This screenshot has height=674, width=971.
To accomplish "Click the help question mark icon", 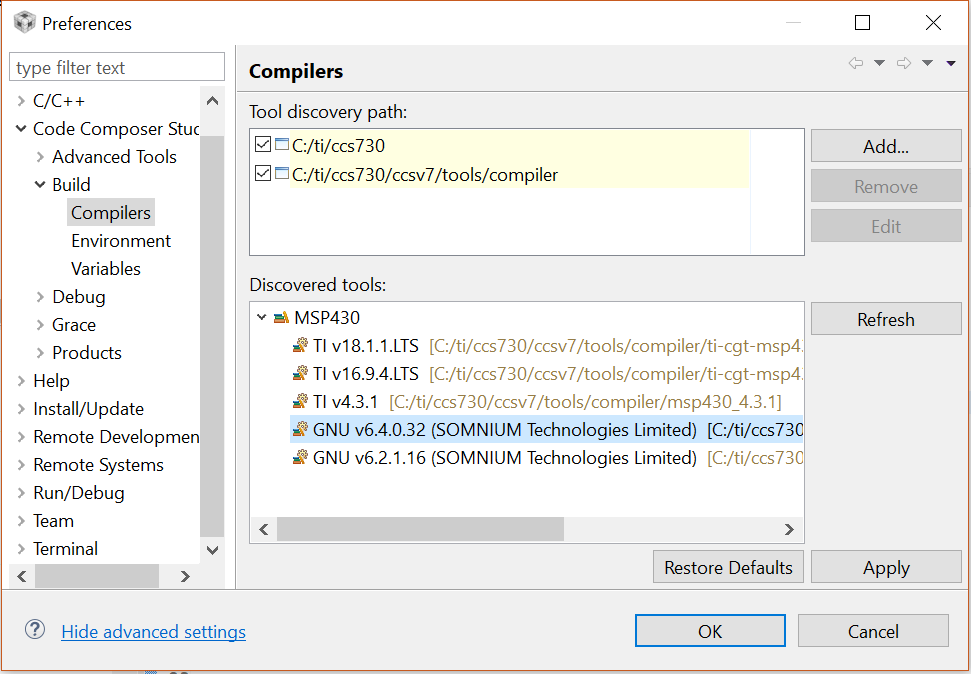I will point(35,630).
